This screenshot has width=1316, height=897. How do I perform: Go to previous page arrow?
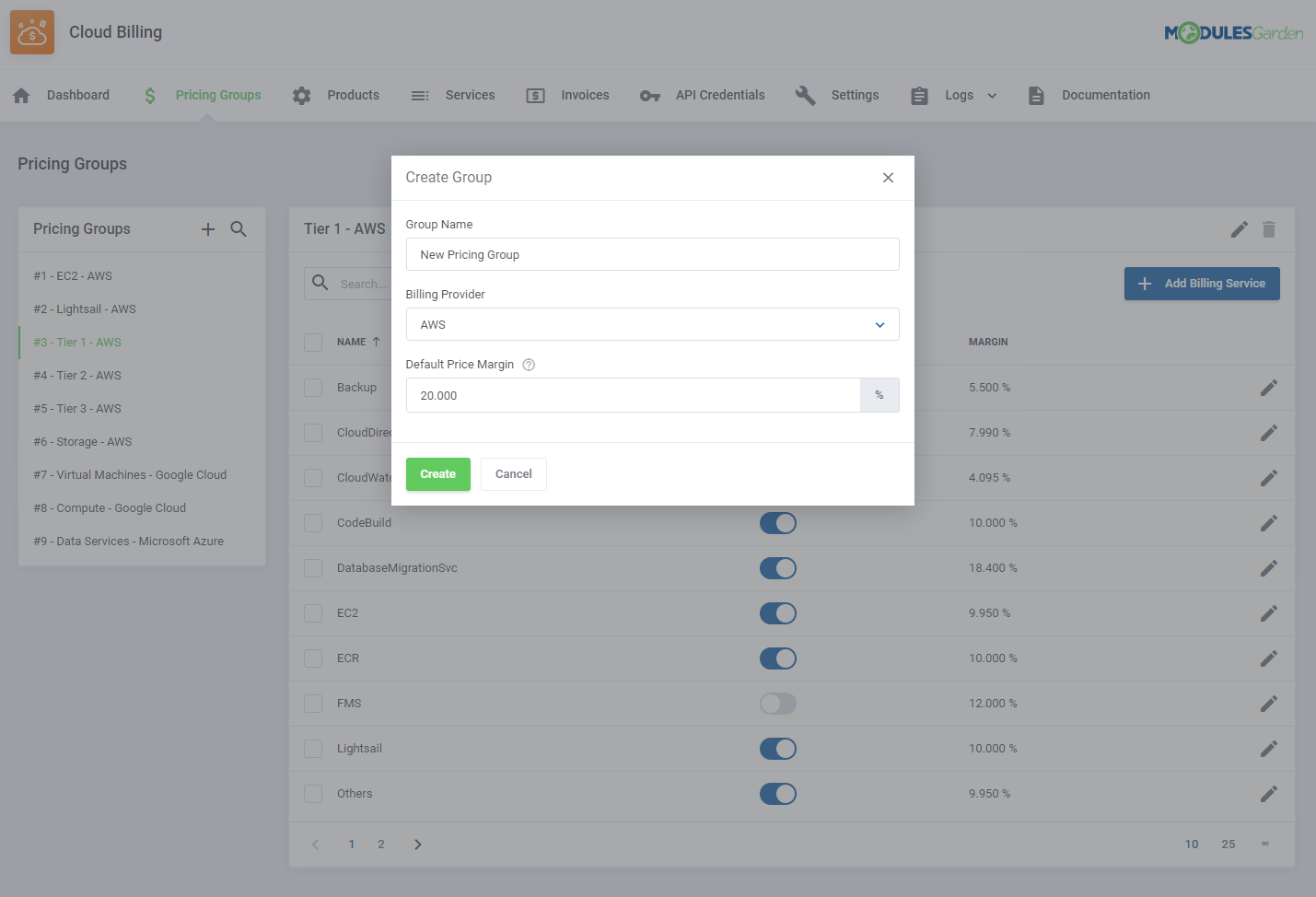tap(315, 845)
